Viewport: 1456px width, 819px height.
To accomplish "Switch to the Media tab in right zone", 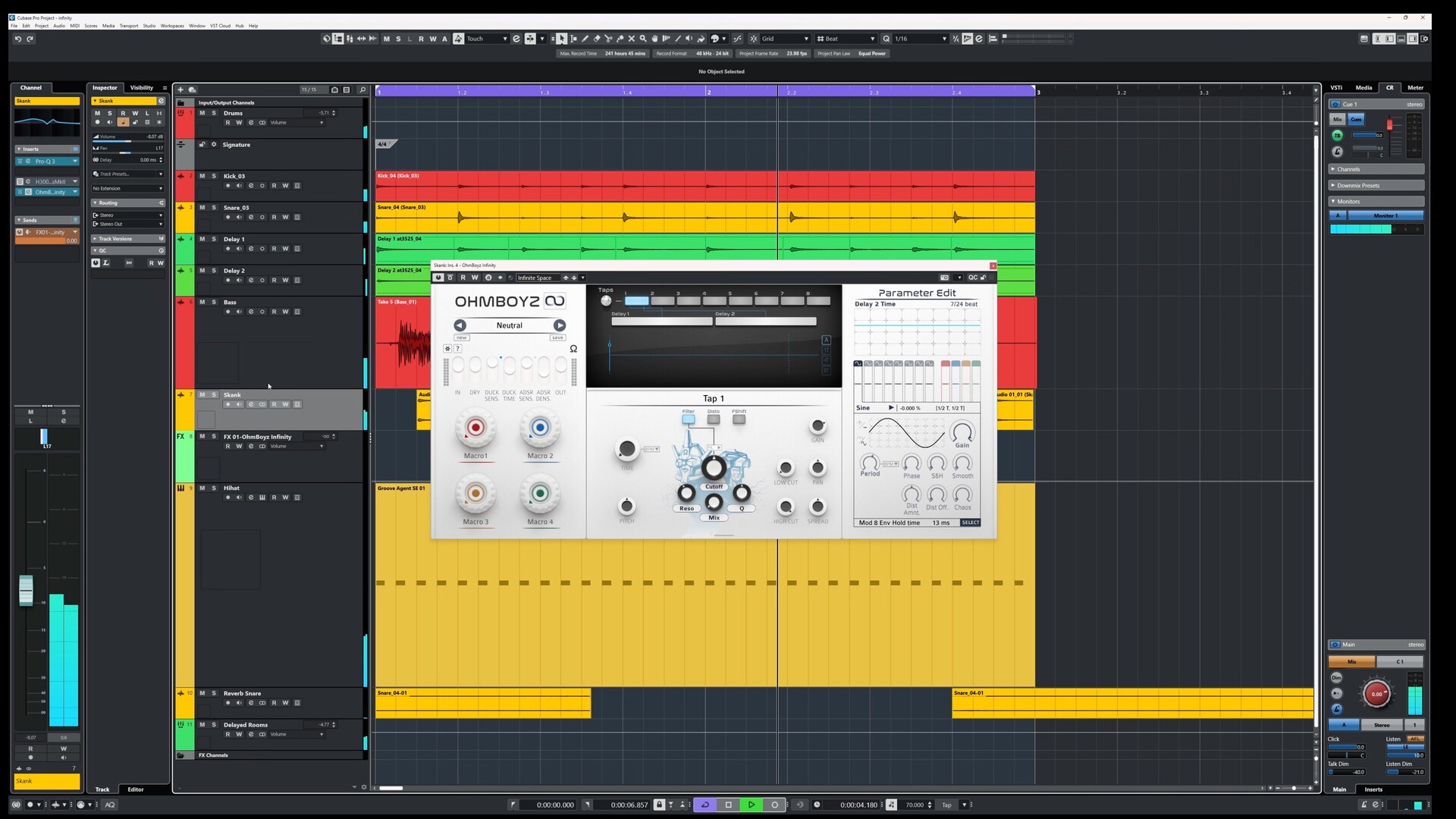I will [1363, 88].
